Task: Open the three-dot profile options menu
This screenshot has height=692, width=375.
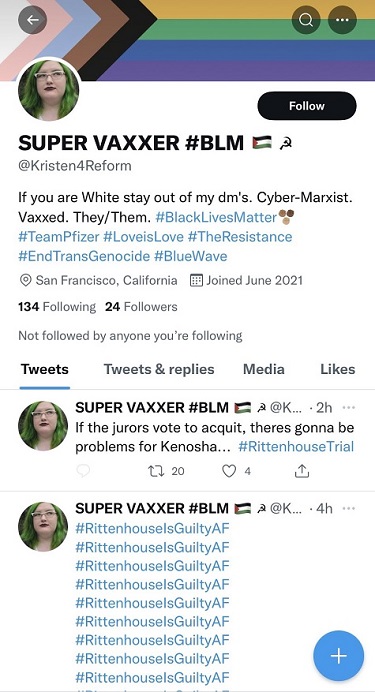Action: point(342,19)
